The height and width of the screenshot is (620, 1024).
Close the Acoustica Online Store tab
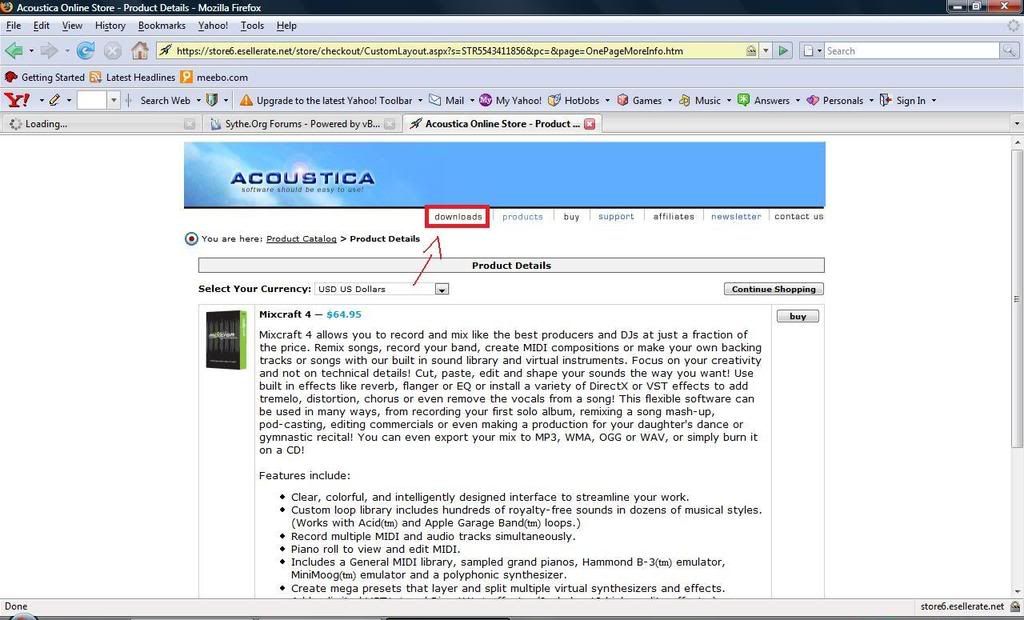[589, 123]
